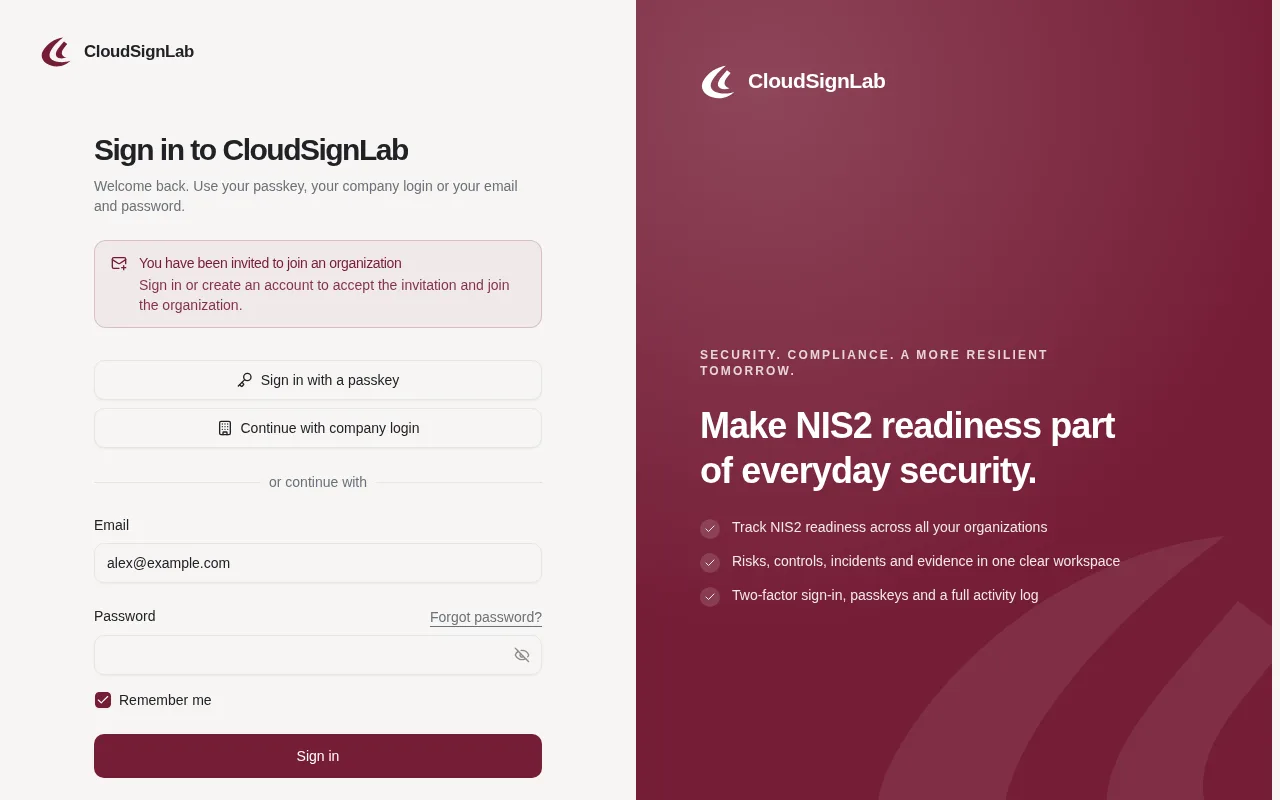Continue with company login
This screenshot has width=1280, height=800.
318,428
